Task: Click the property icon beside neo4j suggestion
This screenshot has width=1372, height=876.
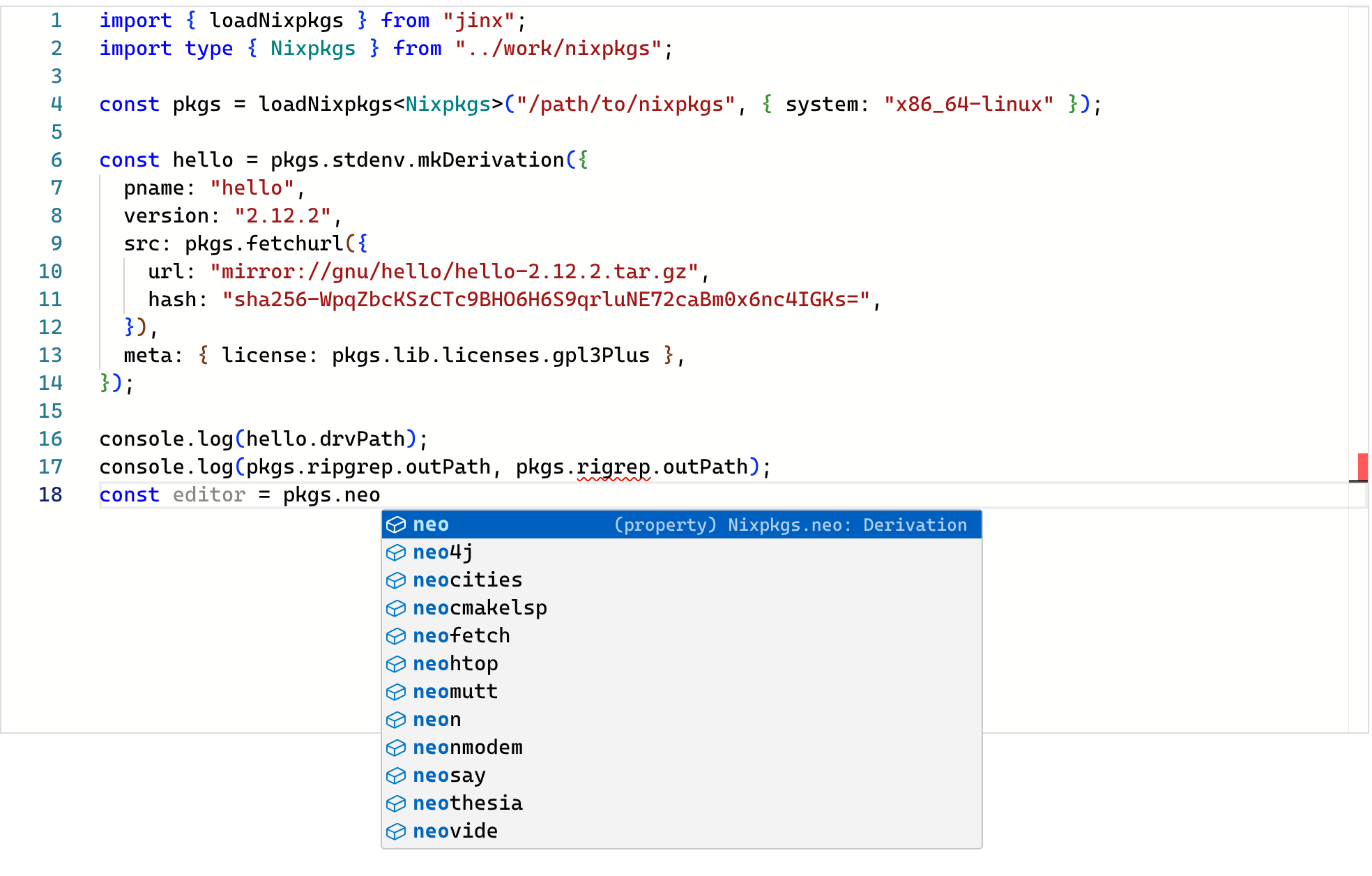Action: coord(396,553)
